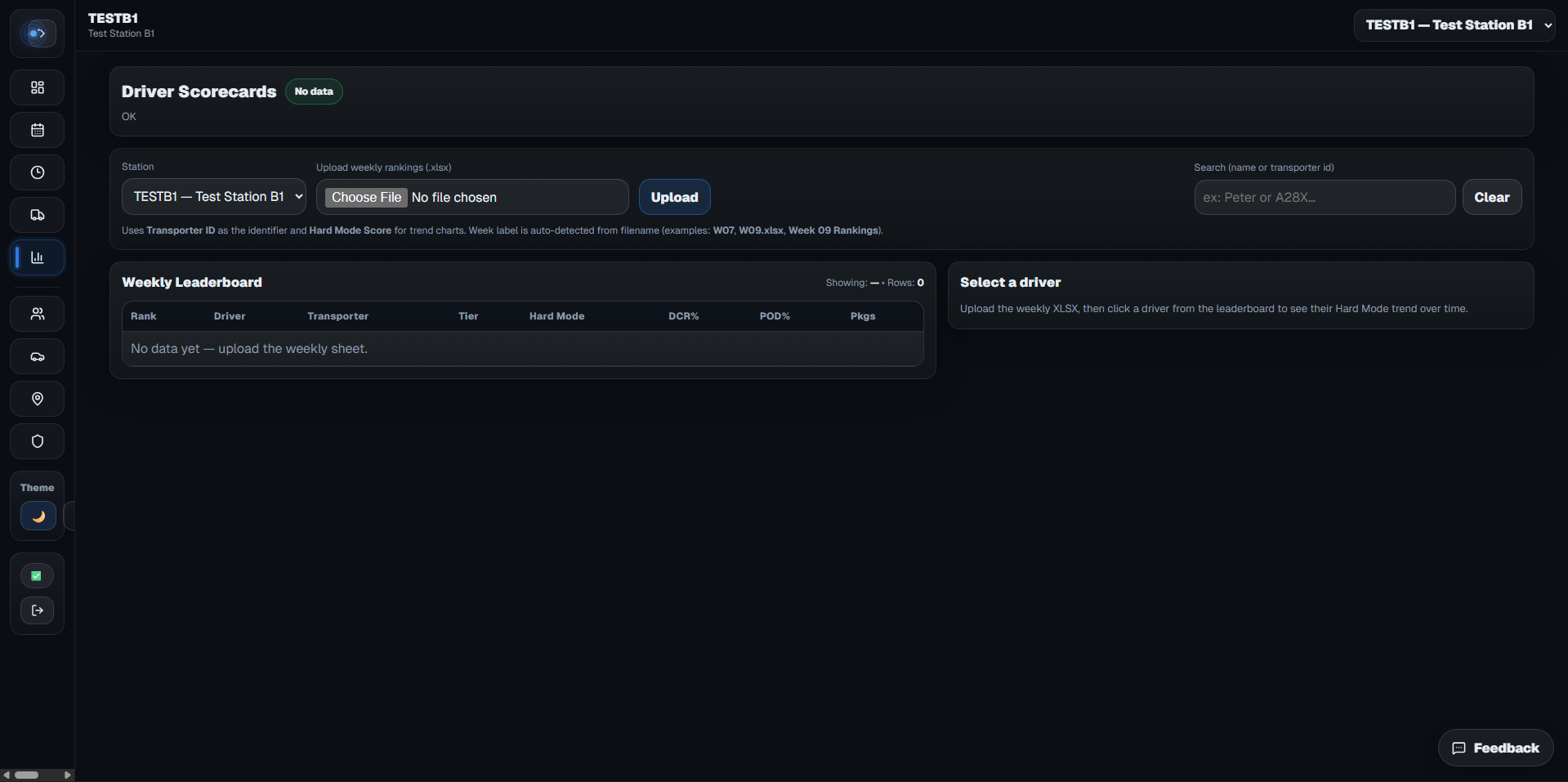
Task: Toggle dark mode with the moon theme switch
Action: coord(37,516)
